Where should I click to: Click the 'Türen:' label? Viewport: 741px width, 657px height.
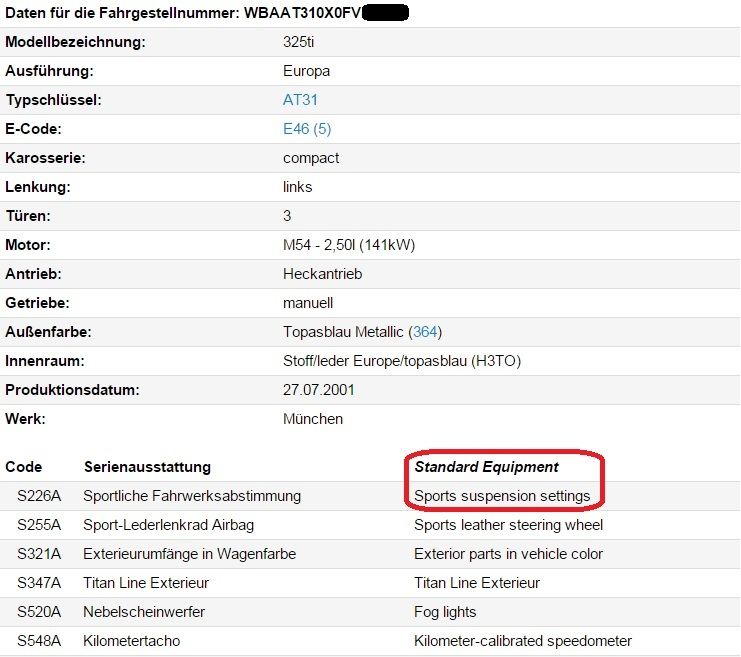pyautogui.click(x=28, y=216)
